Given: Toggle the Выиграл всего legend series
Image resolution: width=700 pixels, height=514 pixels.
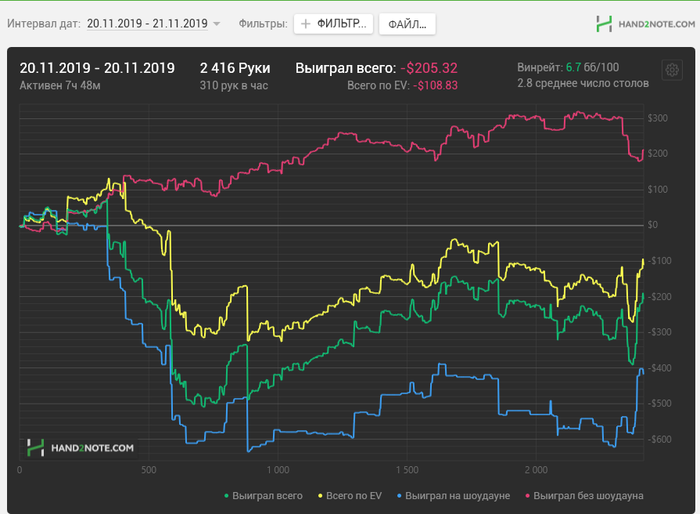Looking at the screenshot, I should point(263,496).
